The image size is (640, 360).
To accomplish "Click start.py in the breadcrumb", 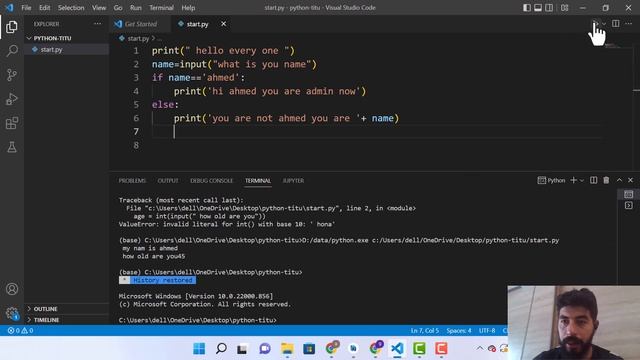I will click(x=138, y=38).
